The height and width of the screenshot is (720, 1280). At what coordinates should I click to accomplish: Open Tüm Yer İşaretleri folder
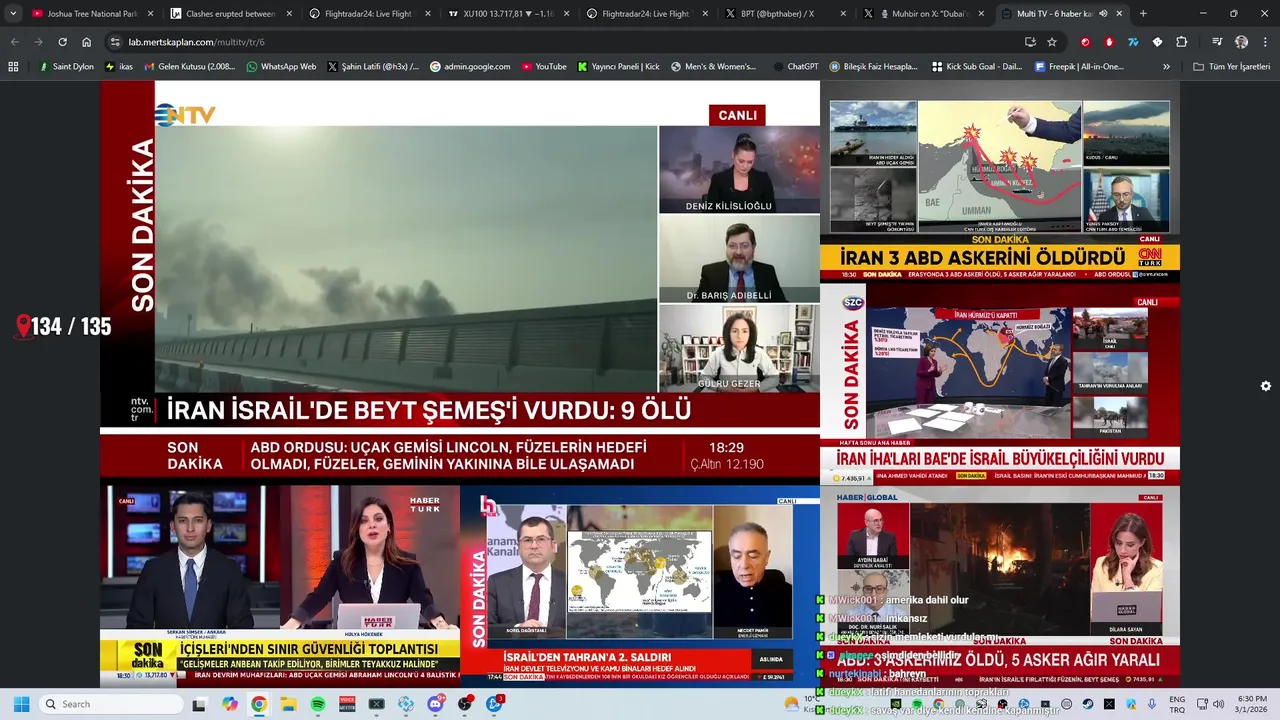click(1232, 67)
